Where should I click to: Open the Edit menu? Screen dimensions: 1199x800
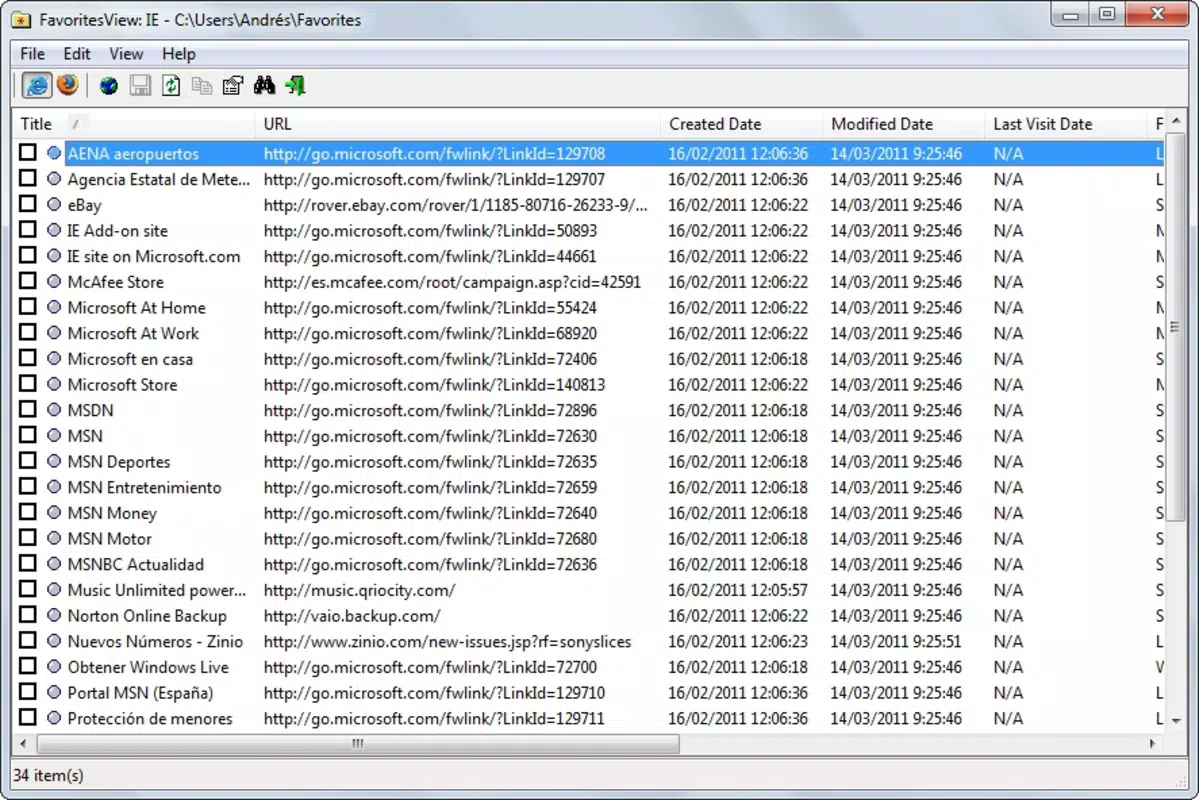(x=76, y=54)
